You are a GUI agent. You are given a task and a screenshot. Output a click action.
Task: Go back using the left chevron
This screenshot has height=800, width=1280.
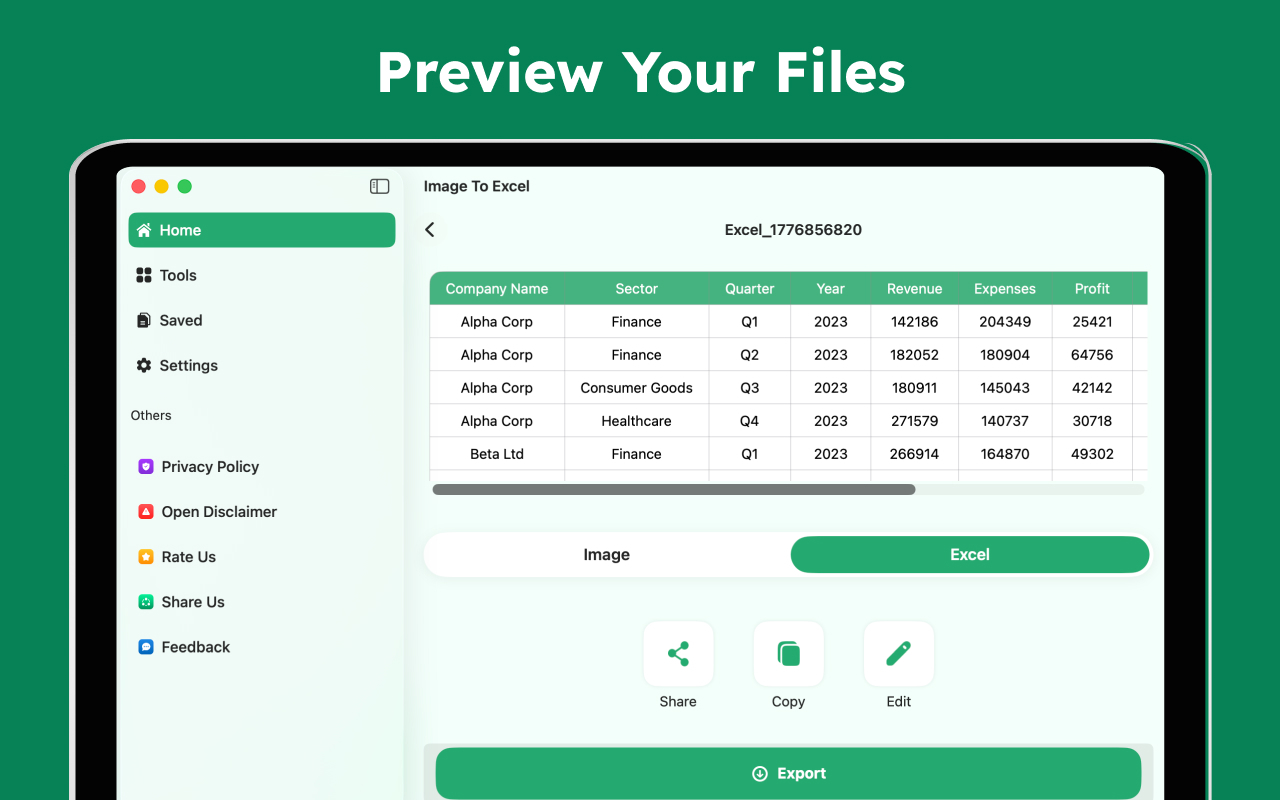(430, 230)
